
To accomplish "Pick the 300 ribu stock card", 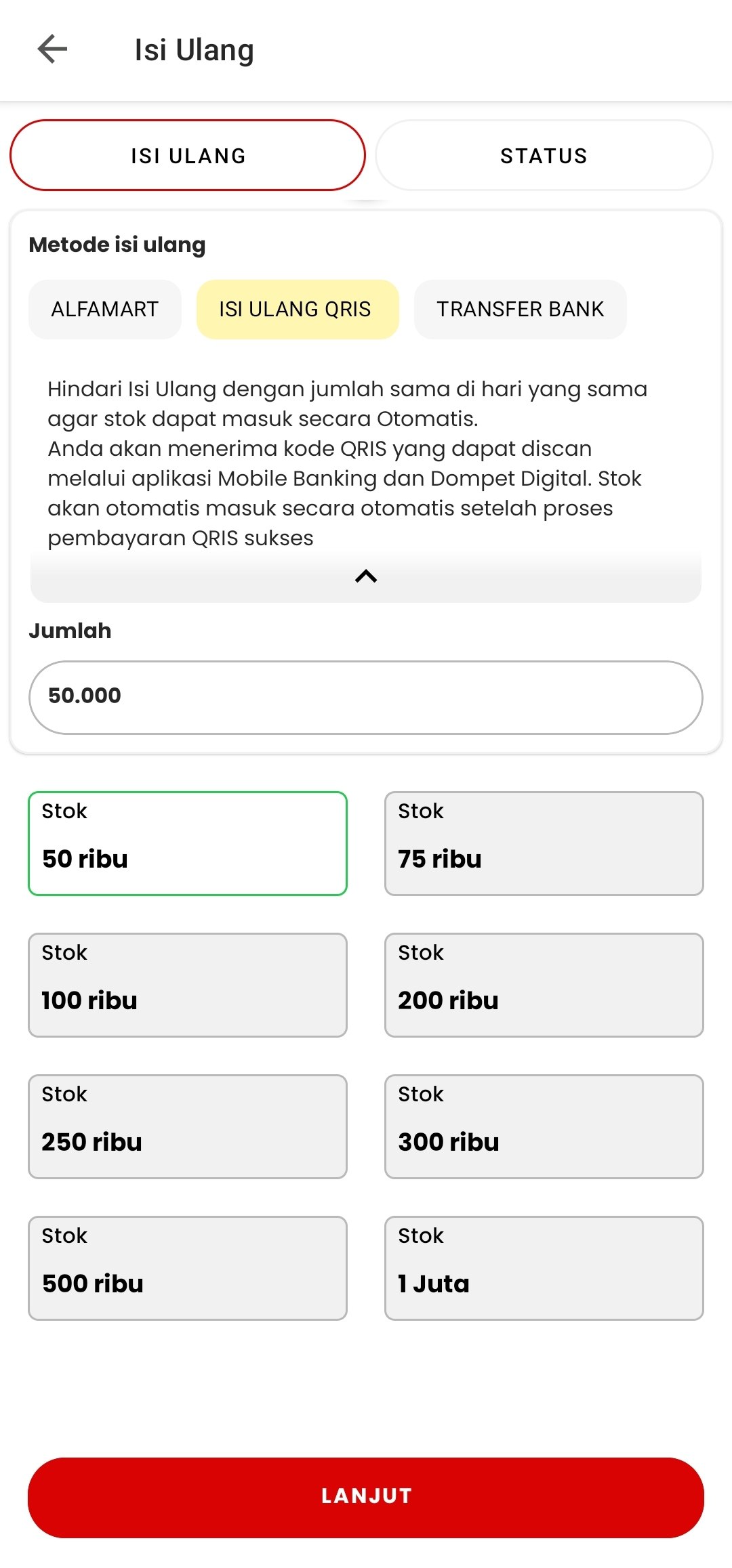I will pos(544,1126).
